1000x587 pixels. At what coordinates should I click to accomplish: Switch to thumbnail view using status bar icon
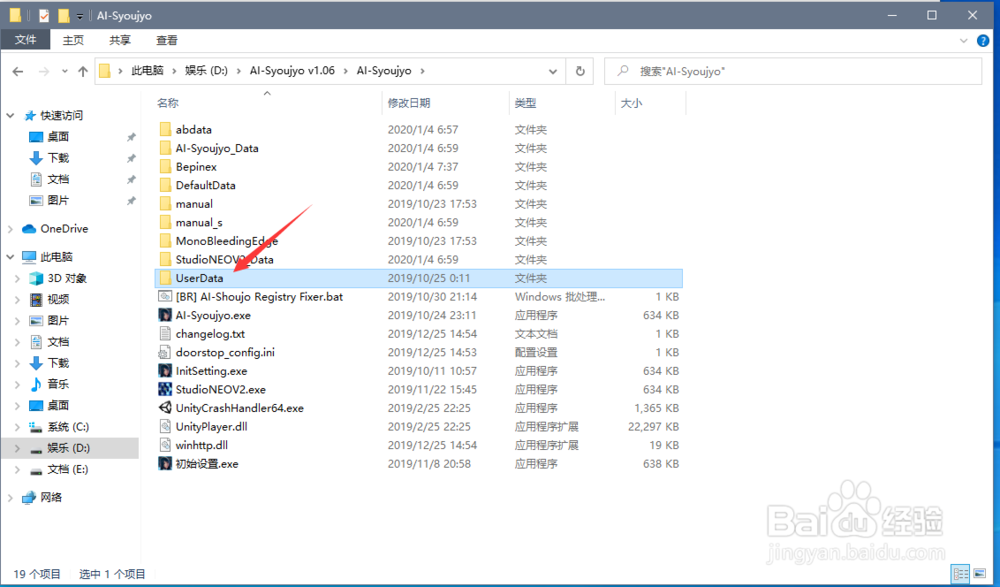pyautogui.click(x=979, y=573)
